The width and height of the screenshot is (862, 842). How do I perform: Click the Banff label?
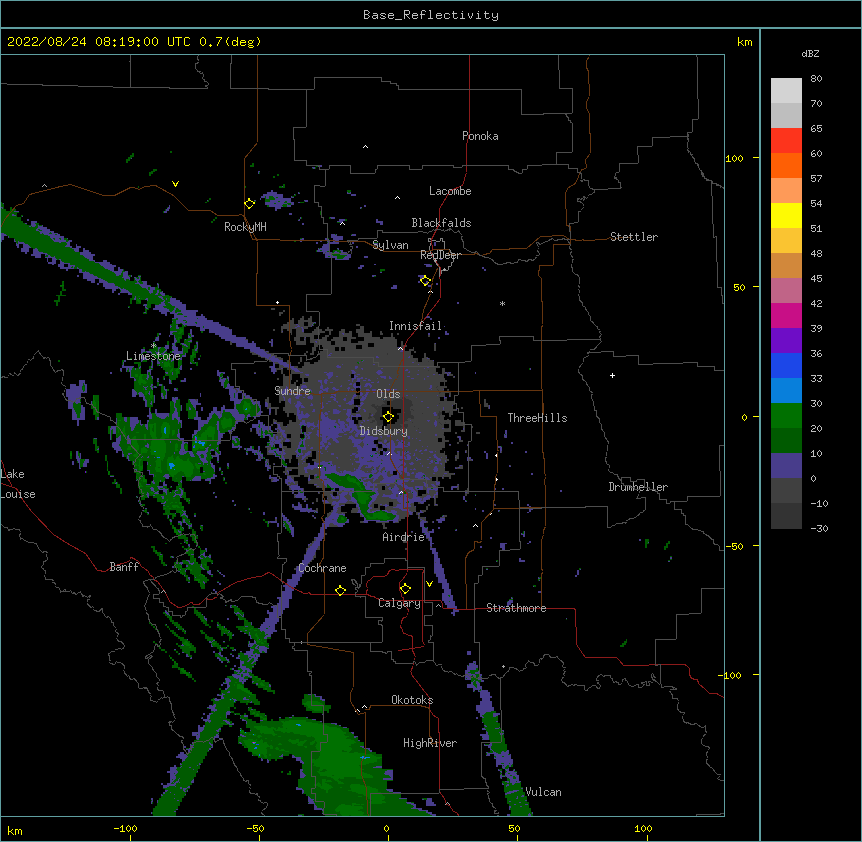pos(124,567)
